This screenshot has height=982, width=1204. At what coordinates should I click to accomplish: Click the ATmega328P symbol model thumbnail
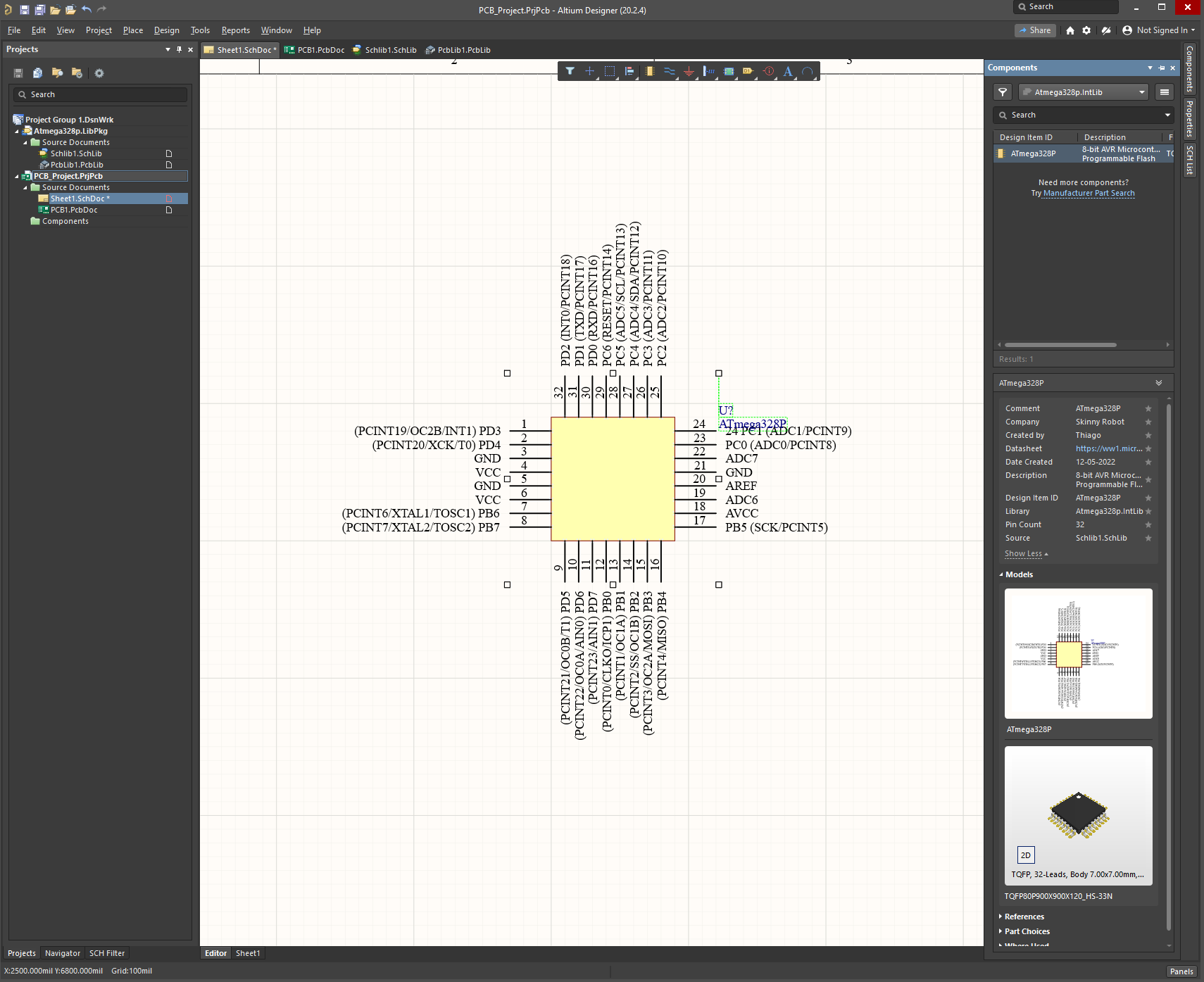coord(1078,653)
